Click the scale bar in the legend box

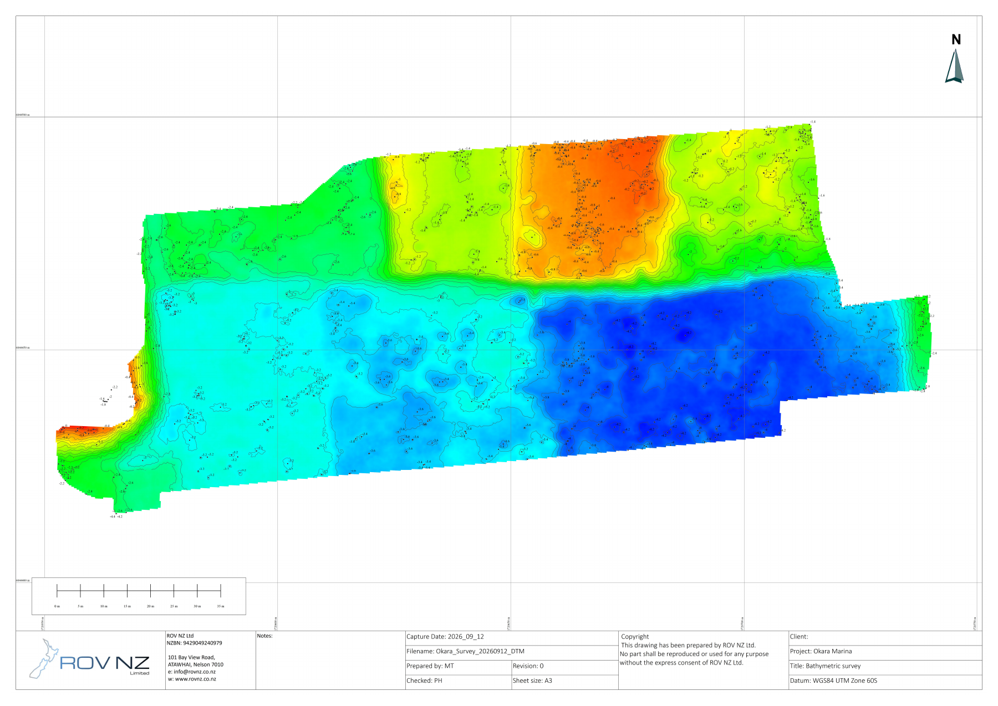point(138,591)
